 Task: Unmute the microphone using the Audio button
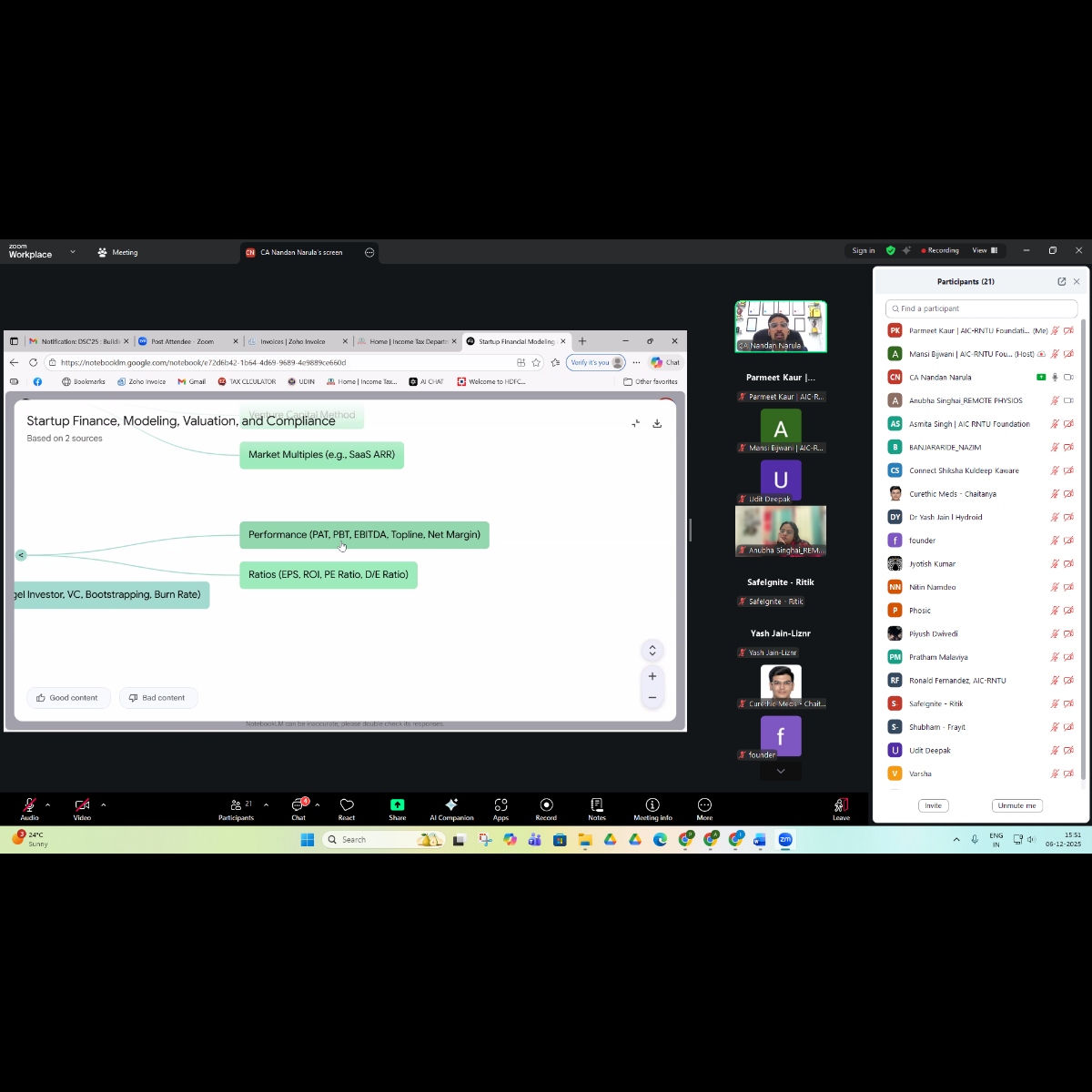(x=29, y=808)
